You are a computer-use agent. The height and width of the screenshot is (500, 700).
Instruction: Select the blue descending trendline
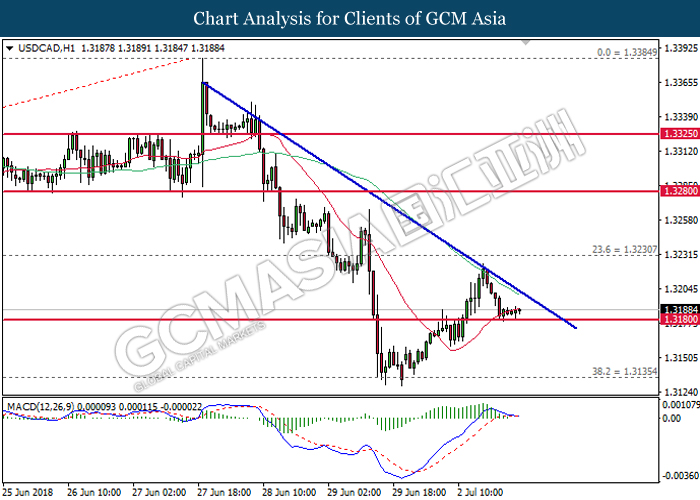(389, 205)
